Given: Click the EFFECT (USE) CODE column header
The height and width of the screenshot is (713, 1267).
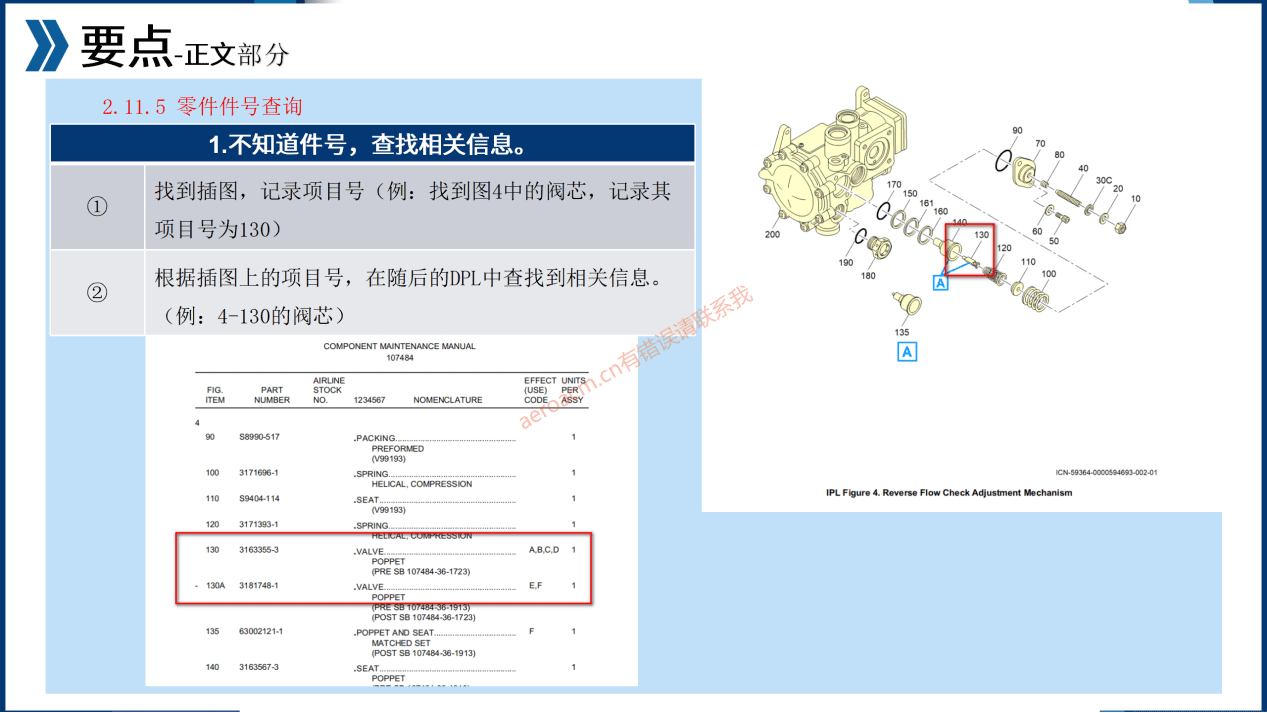Looking at the screenshot, I should pos(541,390).
